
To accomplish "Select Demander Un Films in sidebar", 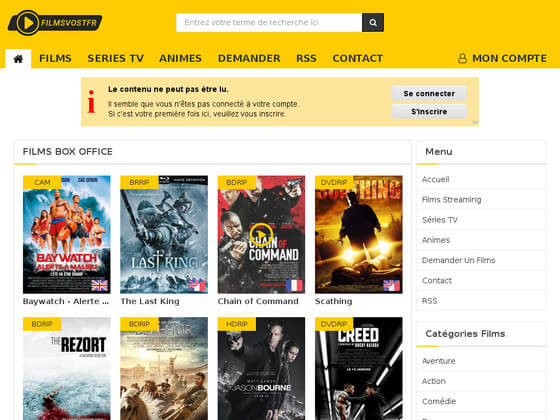I will [x=459, y=260].
